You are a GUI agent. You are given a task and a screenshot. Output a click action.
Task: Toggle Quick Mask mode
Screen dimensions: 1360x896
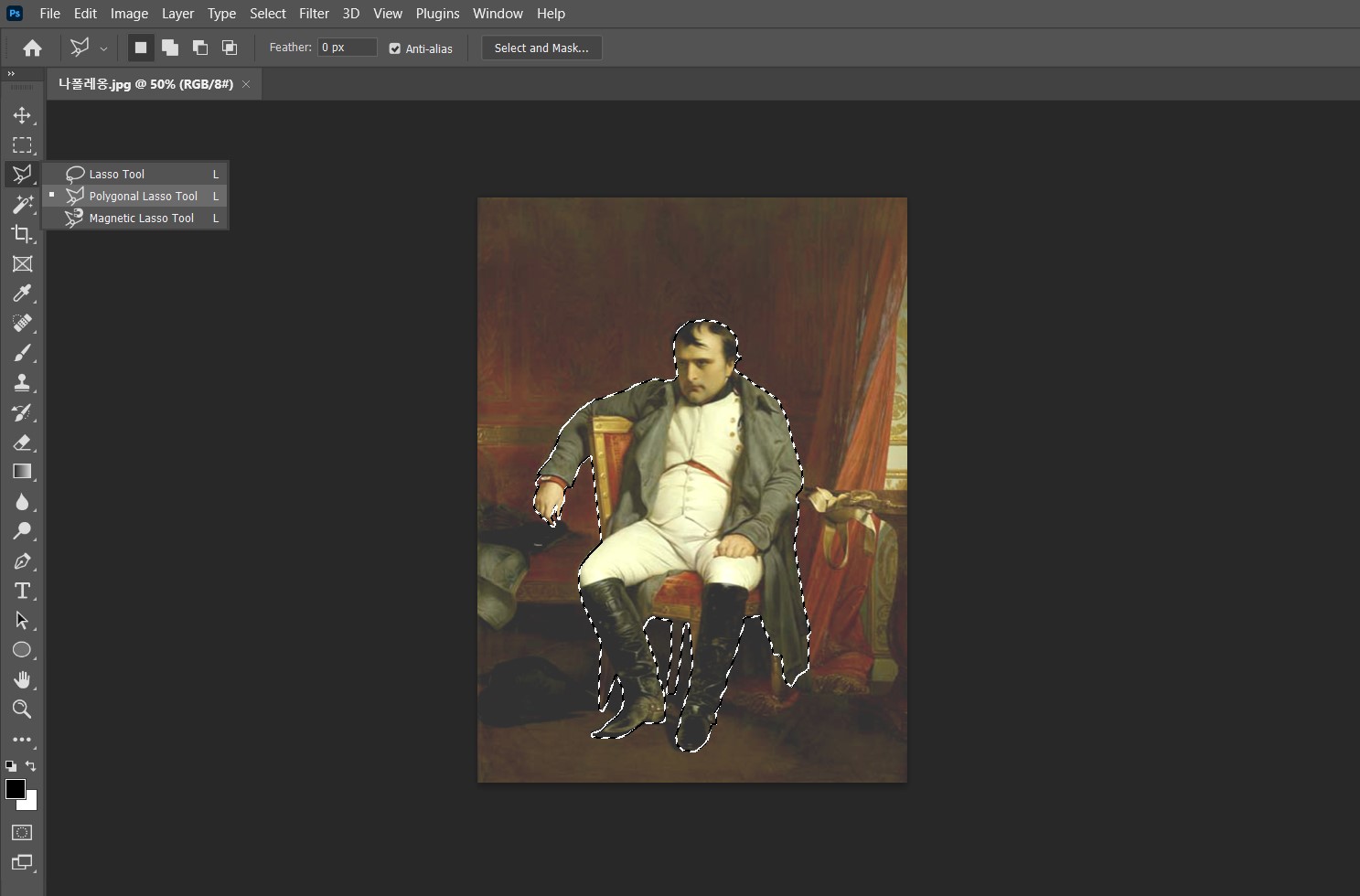pyautogui.click(x=22, y=833)
